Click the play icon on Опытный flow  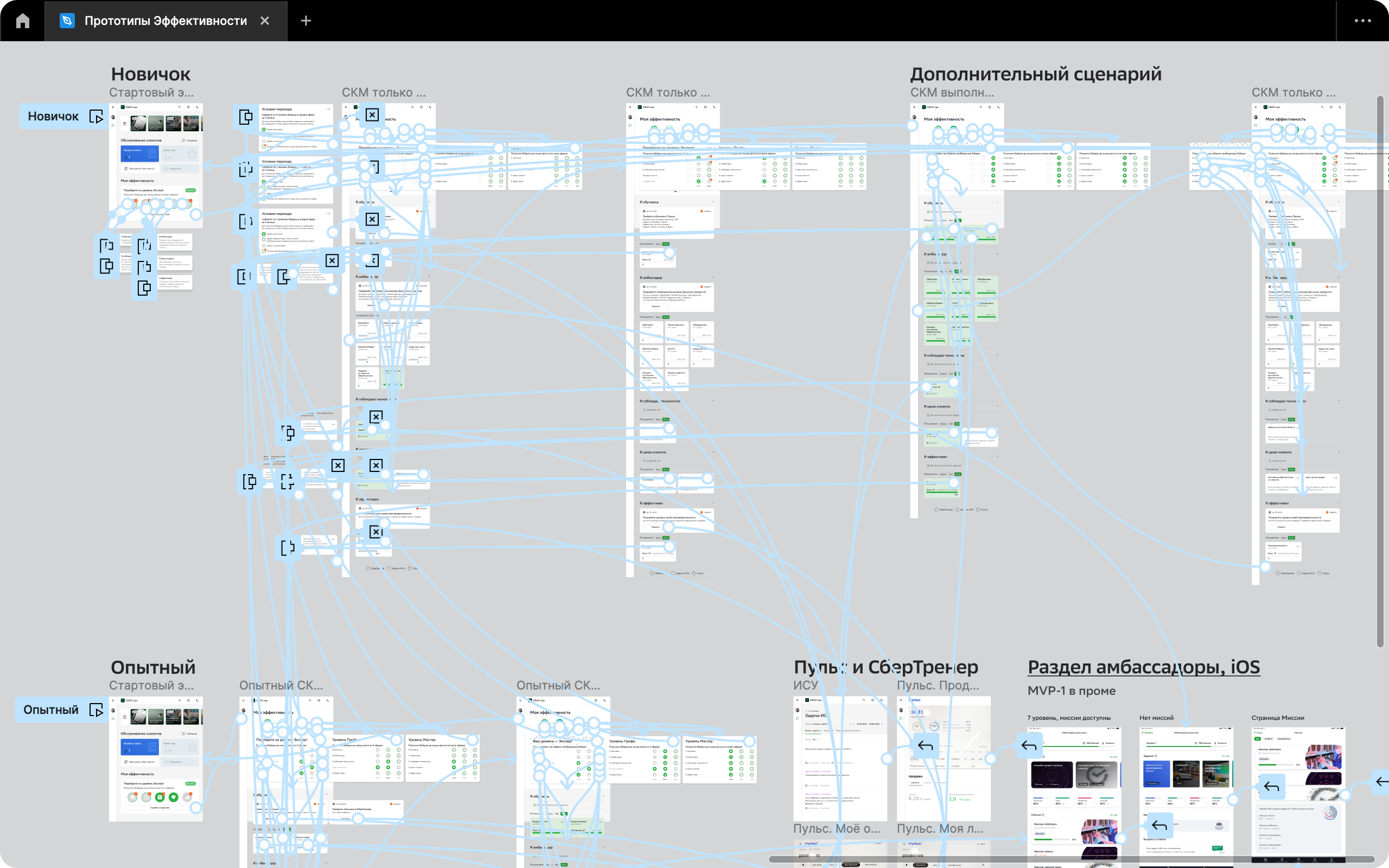pos(96,710)
